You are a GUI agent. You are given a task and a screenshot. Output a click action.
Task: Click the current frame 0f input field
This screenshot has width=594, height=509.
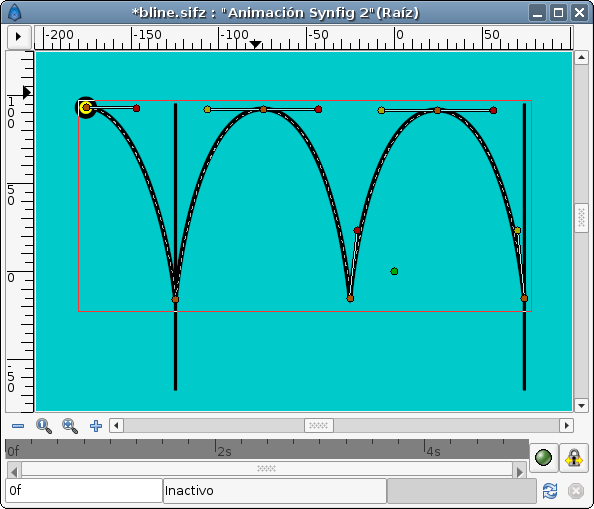(84, 491)
